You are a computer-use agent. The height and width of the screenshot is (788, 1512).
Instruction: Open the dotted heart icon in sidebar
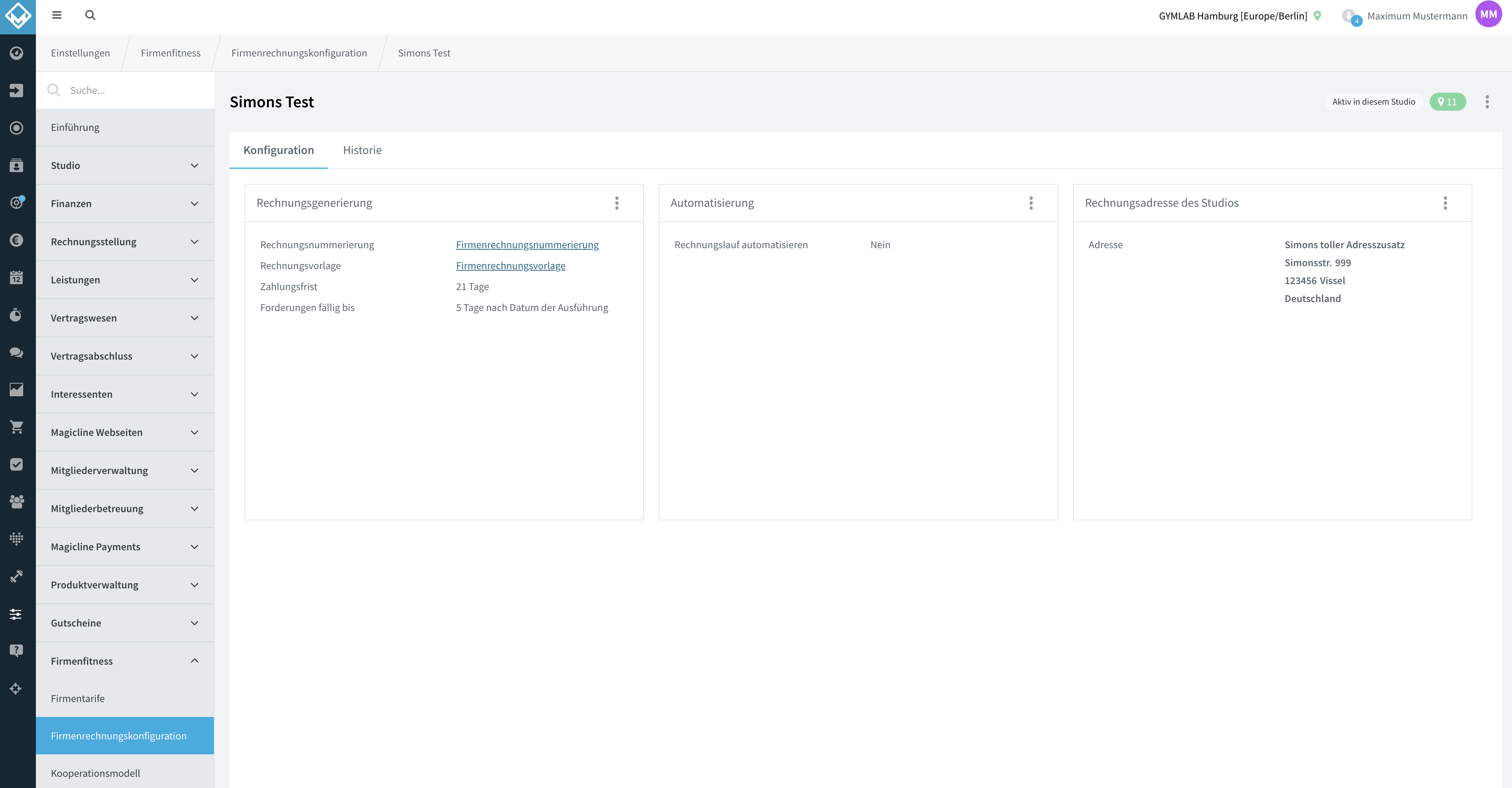pos(16,539)
